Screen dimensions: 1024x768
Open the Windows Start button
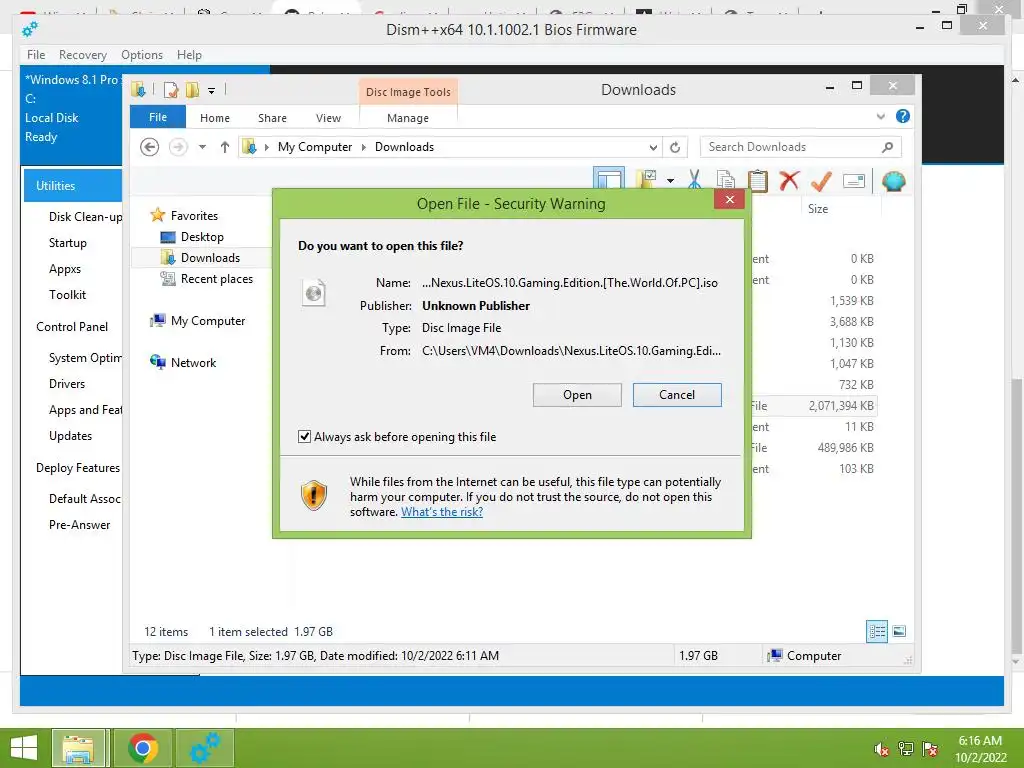point(25,748)
